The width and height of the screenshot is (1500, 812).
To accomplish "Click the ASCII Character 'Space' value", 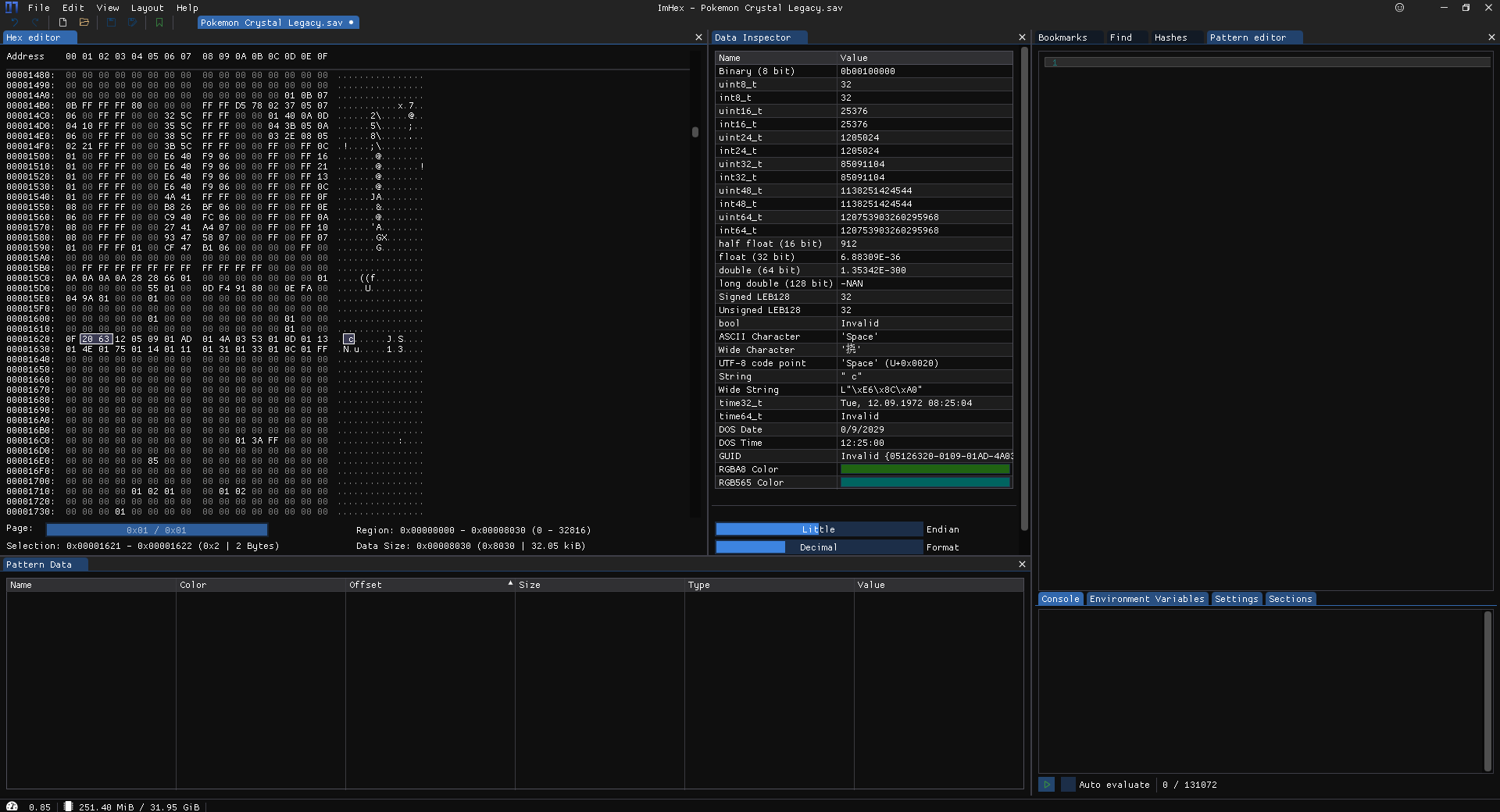I will (x=859, y=337).
